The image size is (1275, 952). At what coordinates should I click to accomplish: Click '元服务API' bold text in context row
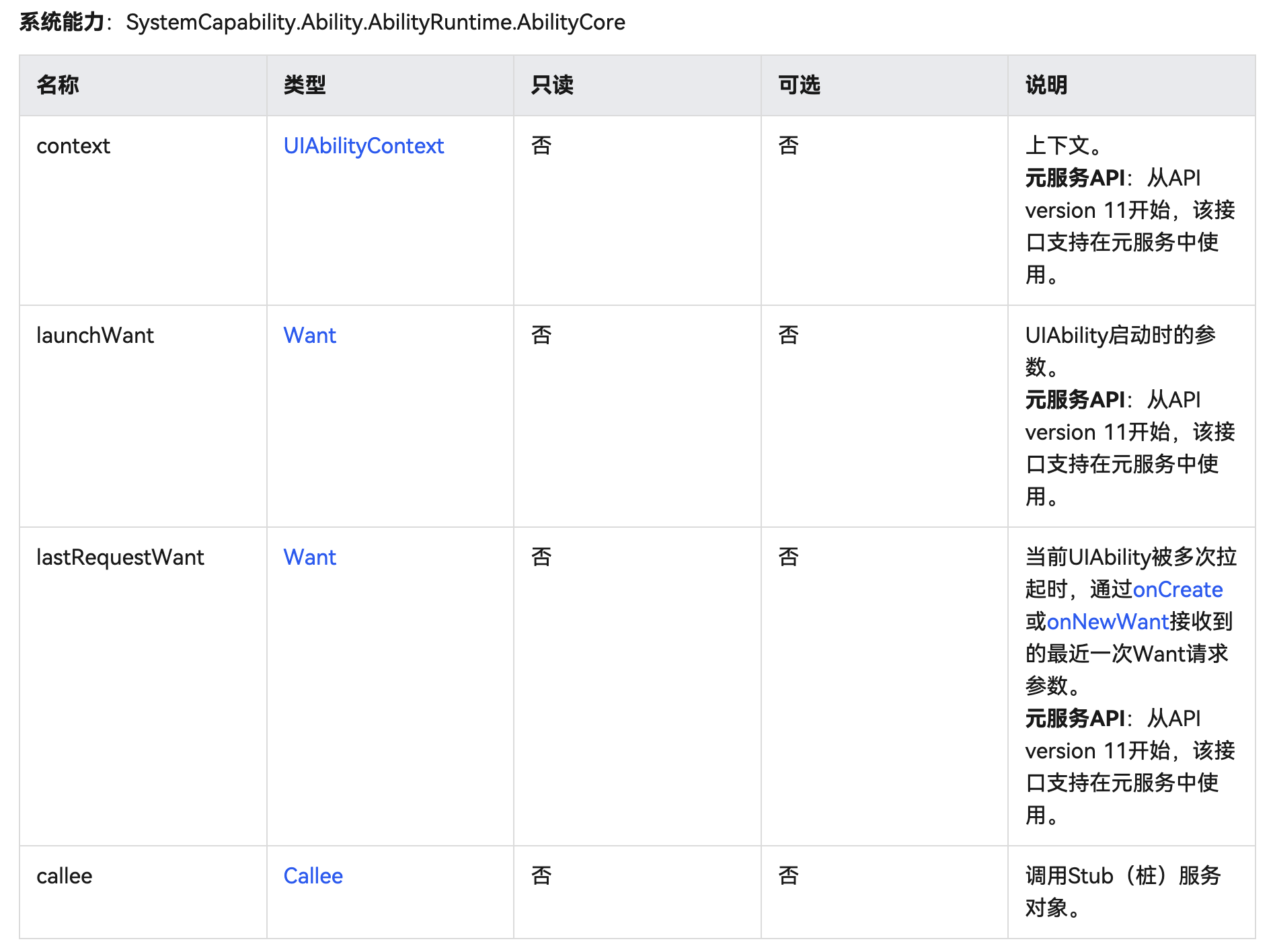click(x=1075, y=178)
